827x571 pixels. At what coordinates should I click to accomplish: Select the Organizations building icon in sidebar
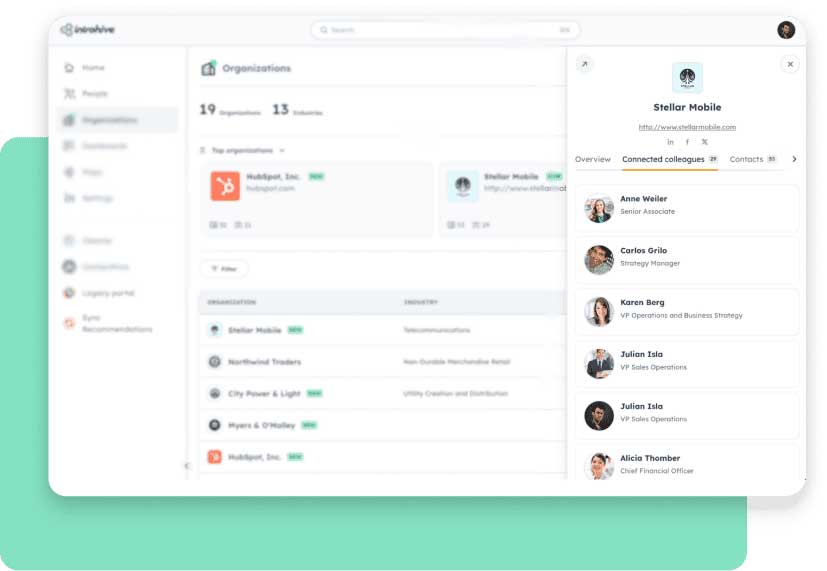(69, 120)
